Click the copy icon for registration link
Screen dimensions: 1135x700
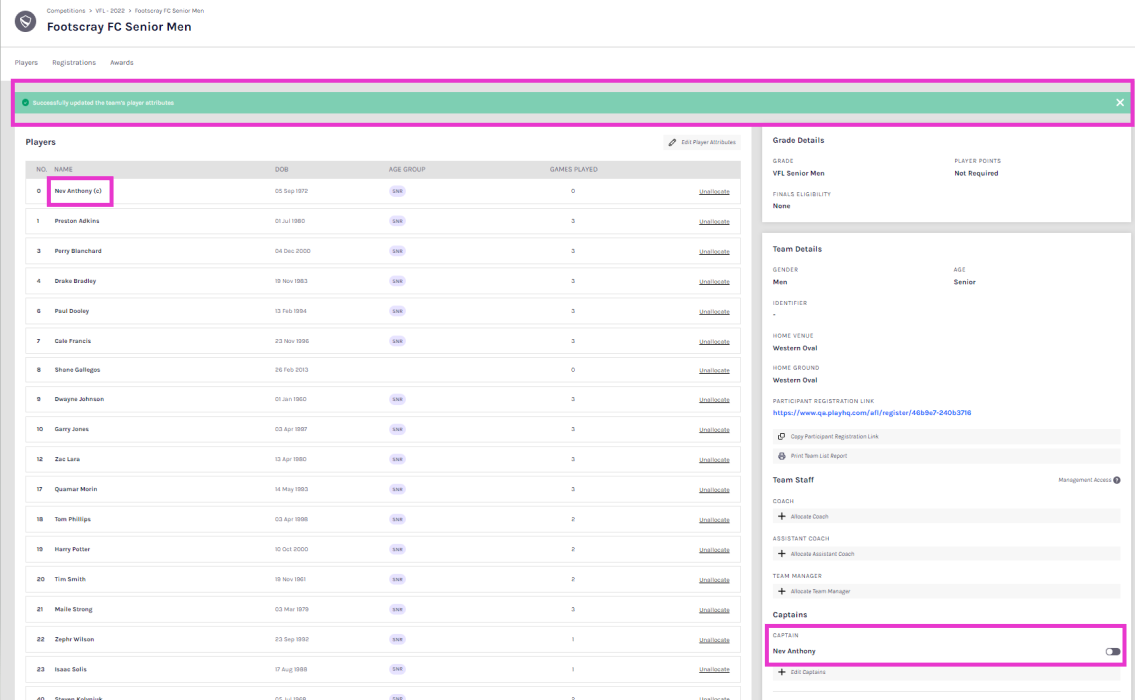point(781,437)
